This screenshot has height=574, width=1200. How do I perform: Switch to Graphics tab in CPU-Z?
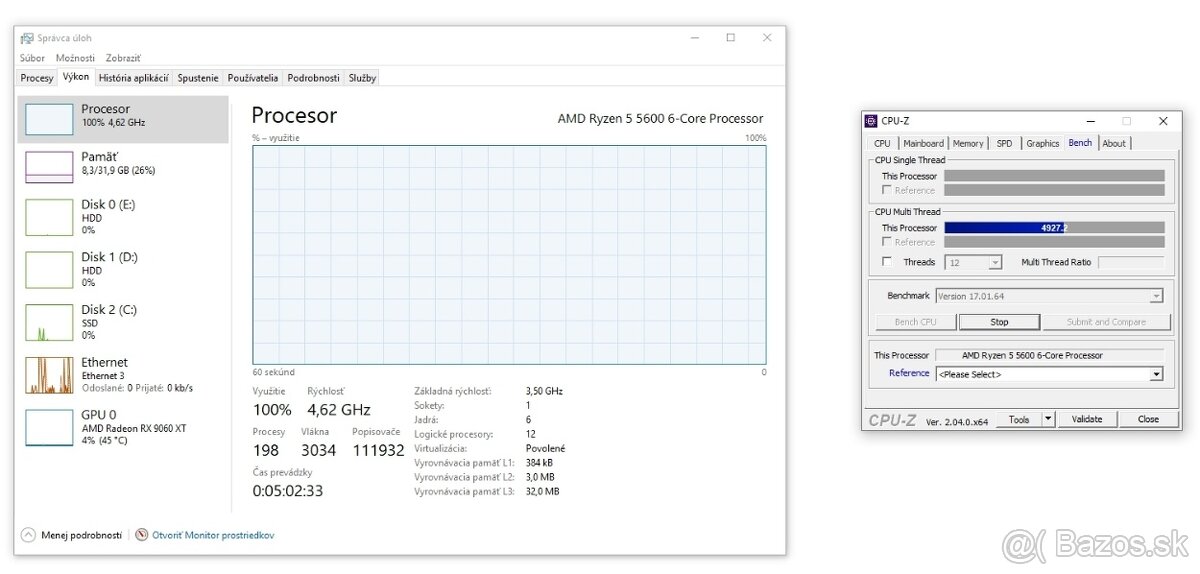tap(1043, 143)
